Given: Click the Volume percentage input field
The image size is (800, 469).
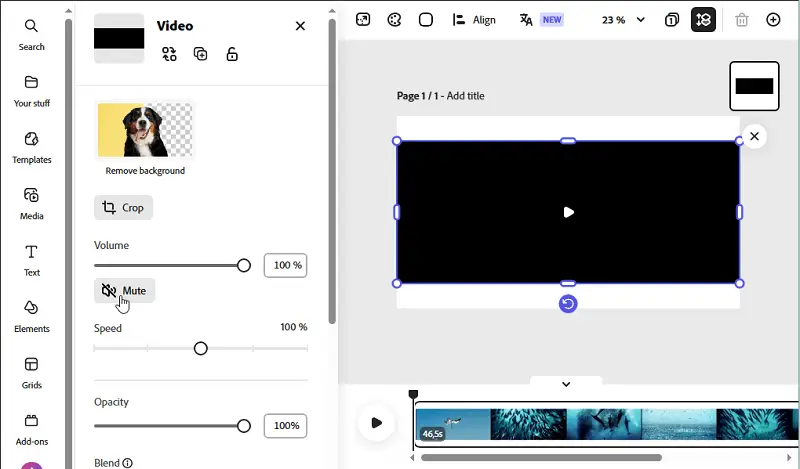Looking at the screenshot, I should [x=285, y=265].
